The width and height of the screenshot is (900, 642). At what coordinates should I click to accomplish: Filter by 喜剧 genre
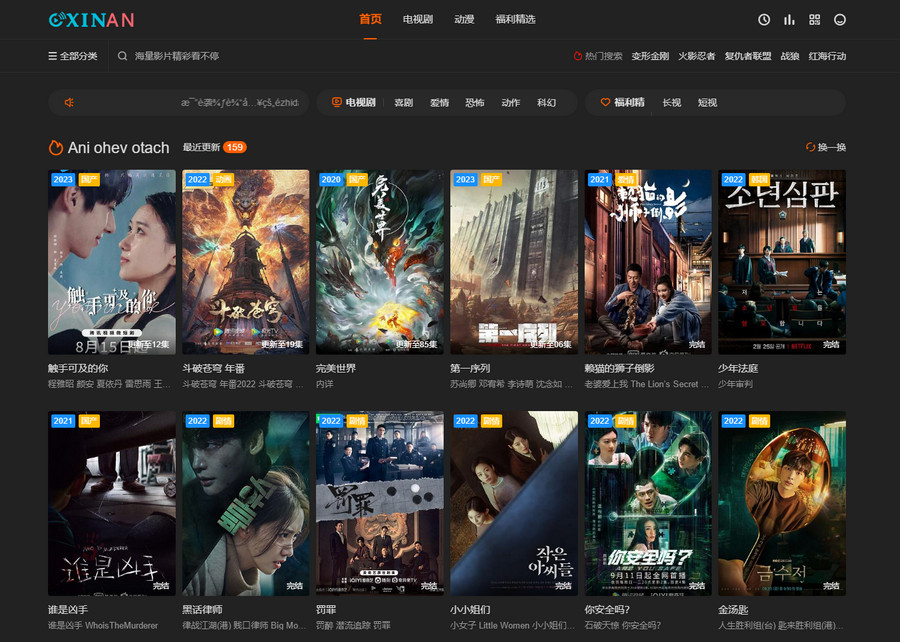pos(404,102)
